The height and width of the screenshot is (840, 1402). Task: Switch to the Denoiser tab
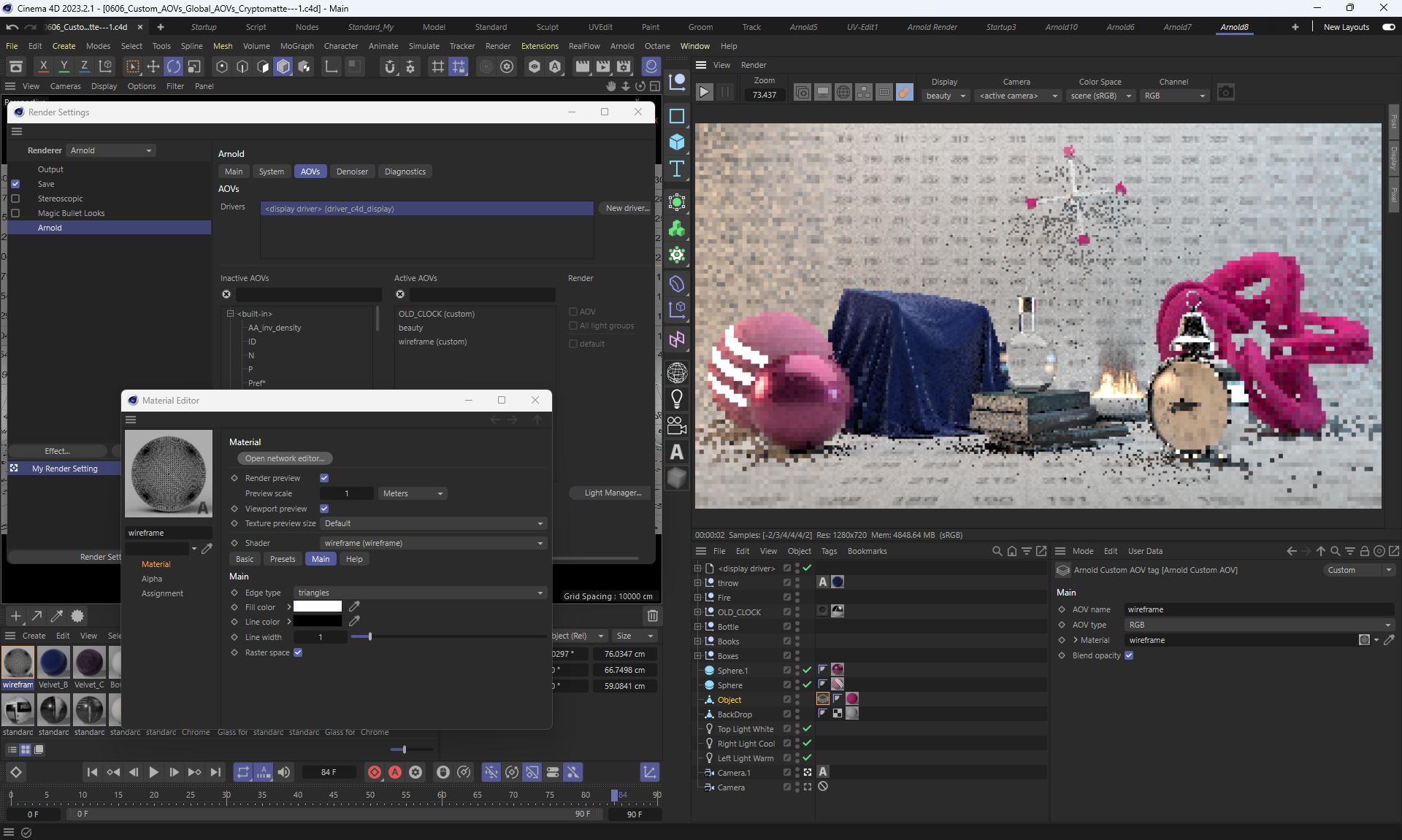352,172
